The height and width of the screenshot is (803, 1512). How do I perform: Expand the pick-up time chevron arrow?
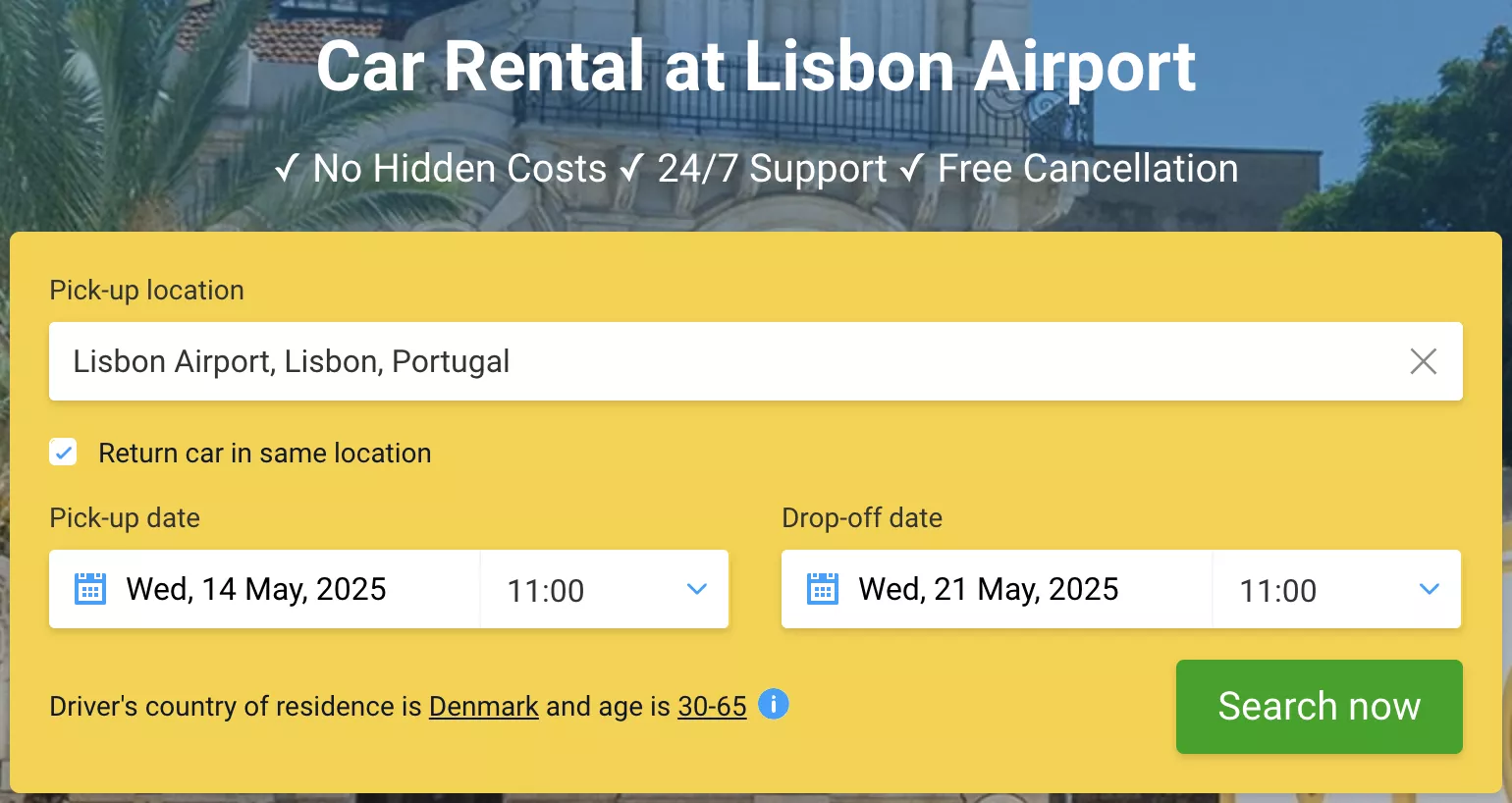697,589
